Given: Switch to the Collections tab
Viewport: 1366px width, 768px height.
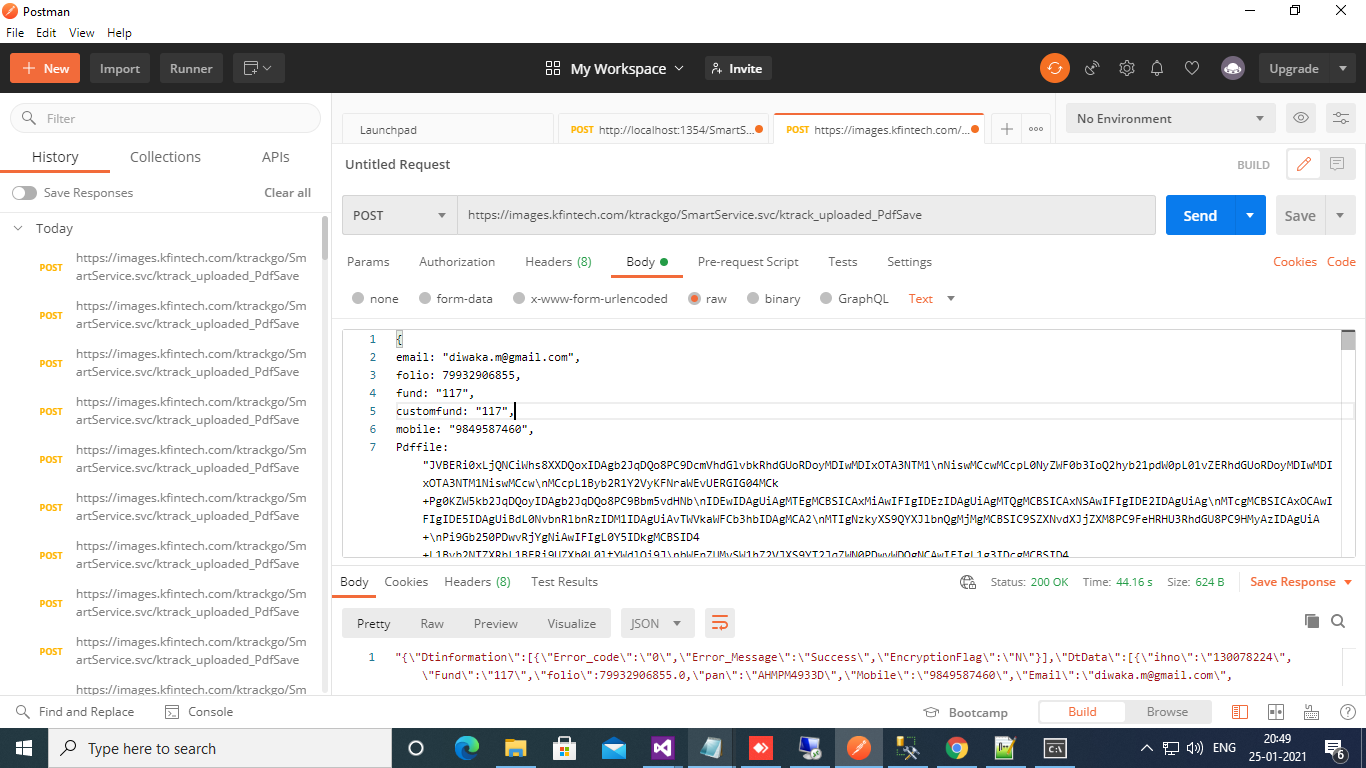Looking at the screenshot, I should tap(165, 157).
